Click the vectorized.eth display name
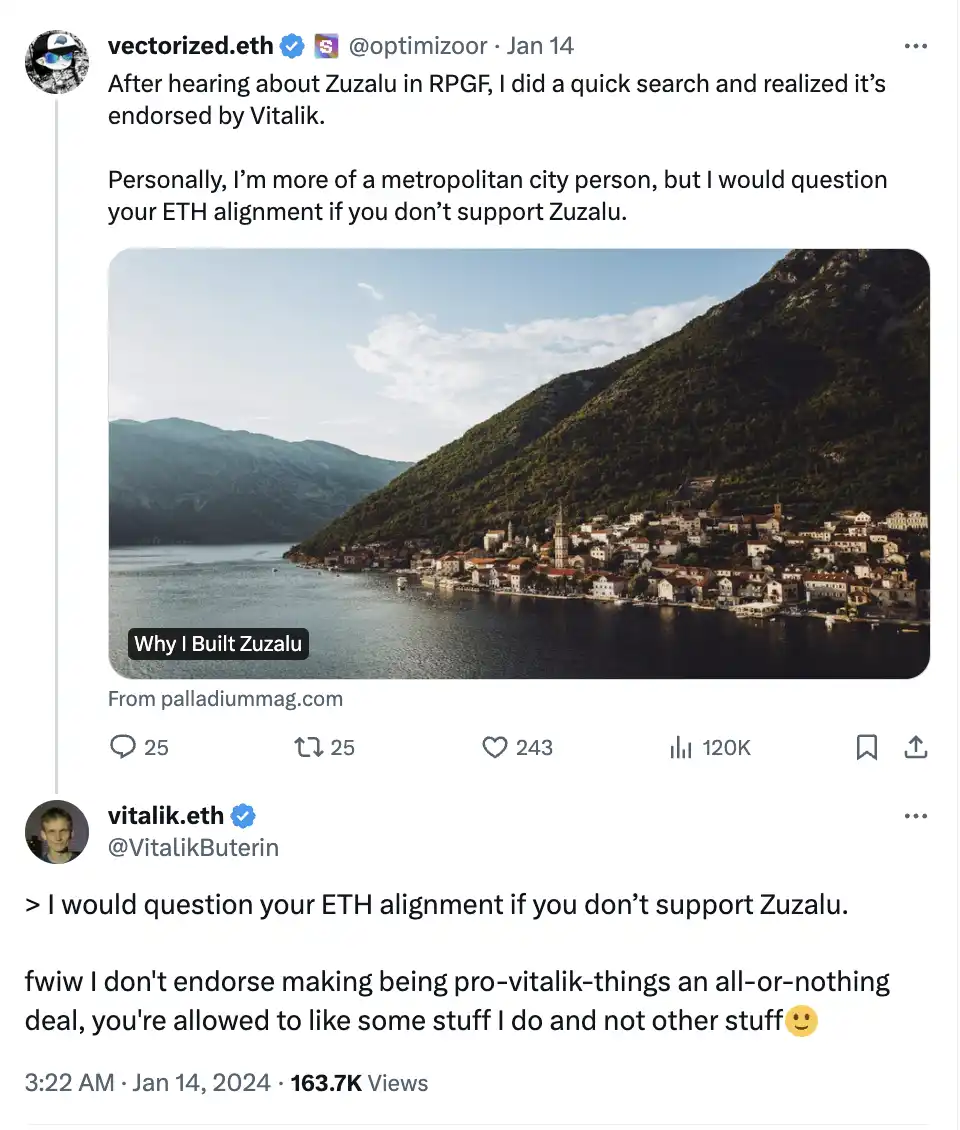The image size is (960, 1130). [x=190, y=46]
